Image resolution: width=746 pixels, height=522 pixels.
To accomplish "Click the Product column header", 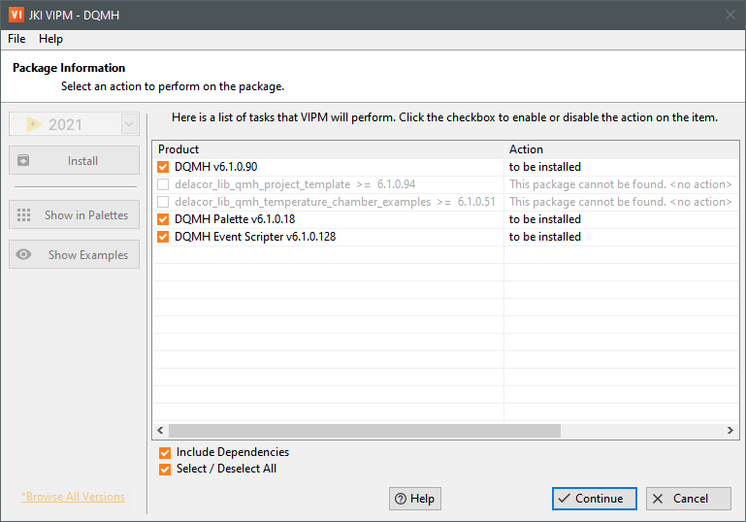I will click(329, 149).
